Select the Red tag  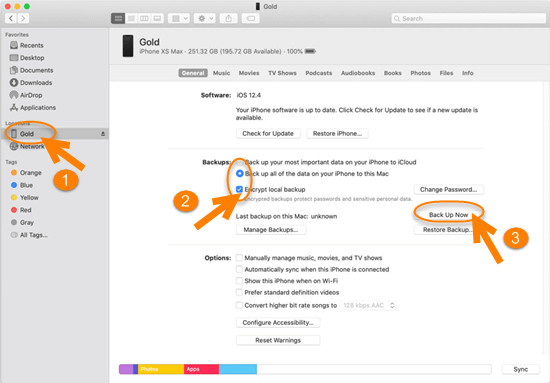pos(21,210)
